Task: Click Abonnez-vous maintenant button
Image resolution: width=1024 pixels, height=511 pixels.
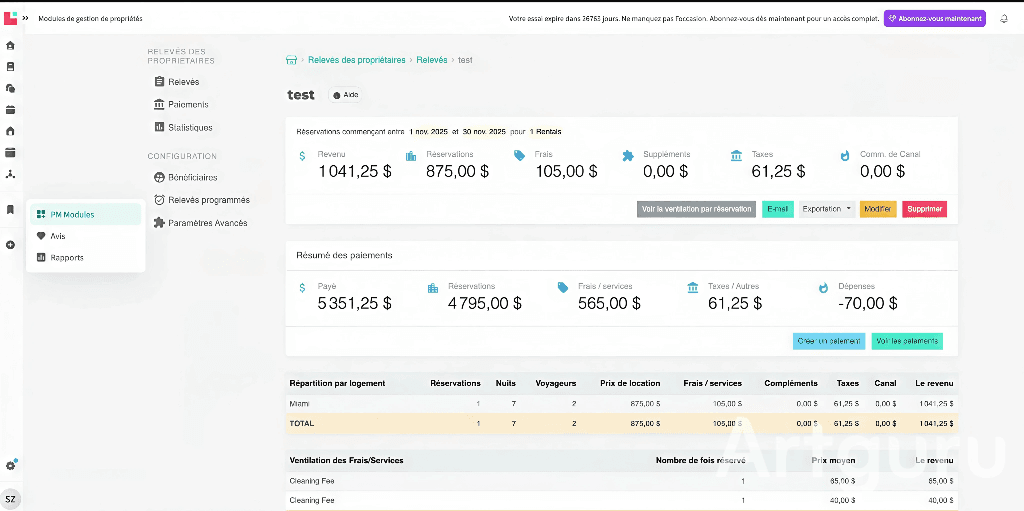Action: coord(935,18)
